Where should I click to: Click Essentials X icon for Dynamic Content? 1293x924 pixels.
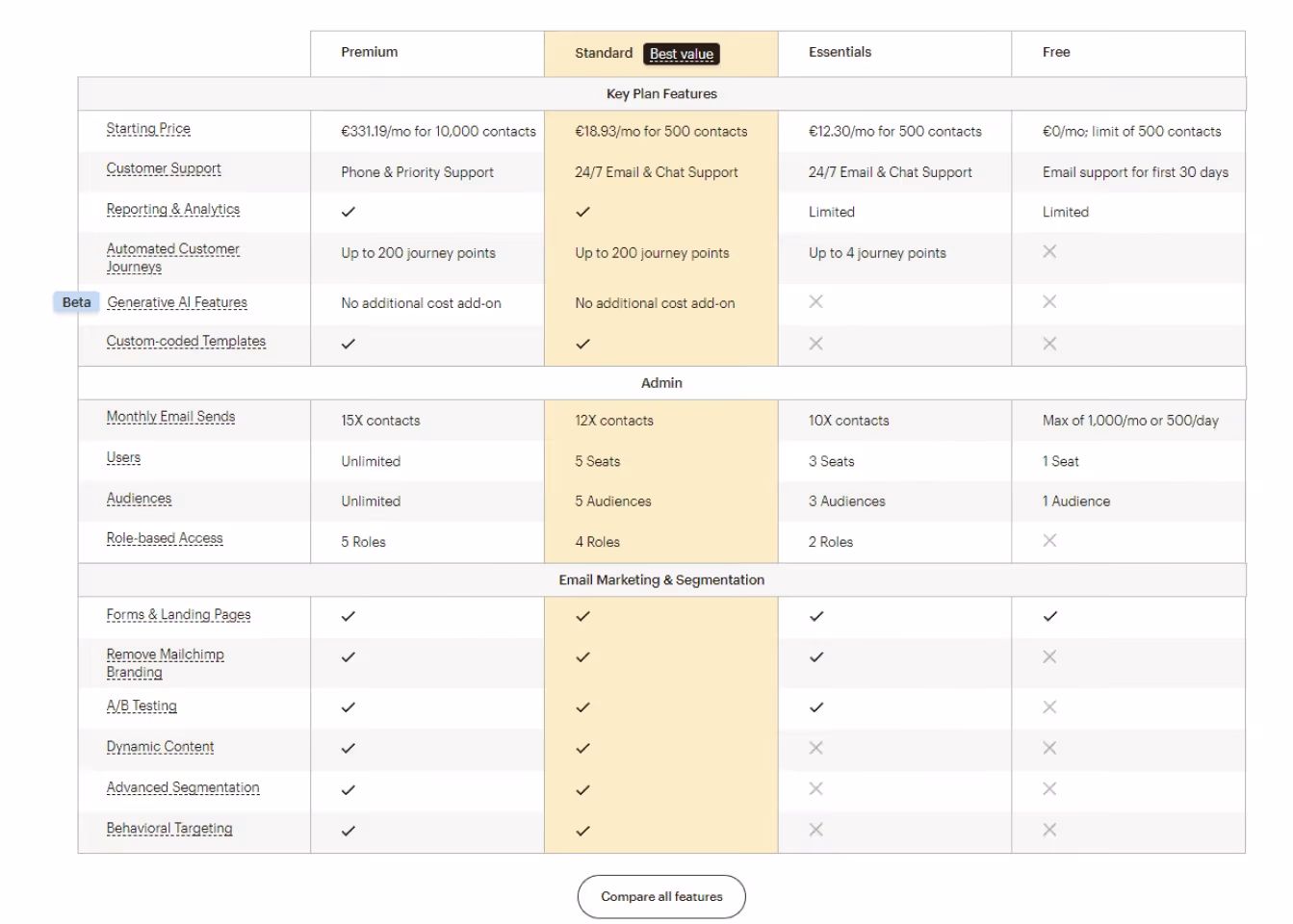815,748
